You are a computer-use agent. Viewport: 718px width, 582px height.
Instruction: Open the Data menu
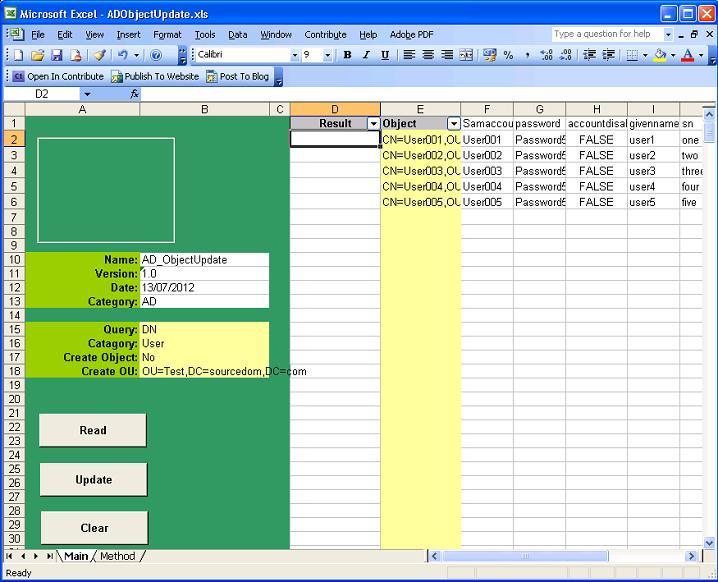coord(237,34)
